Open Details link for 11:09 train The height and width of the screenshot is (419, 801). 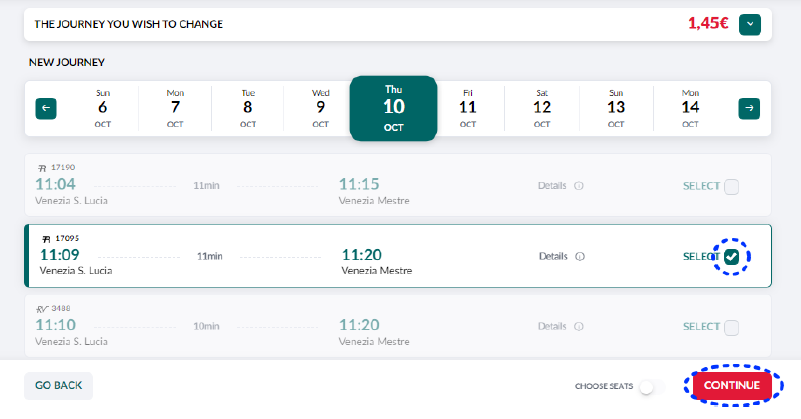(553, 256)
